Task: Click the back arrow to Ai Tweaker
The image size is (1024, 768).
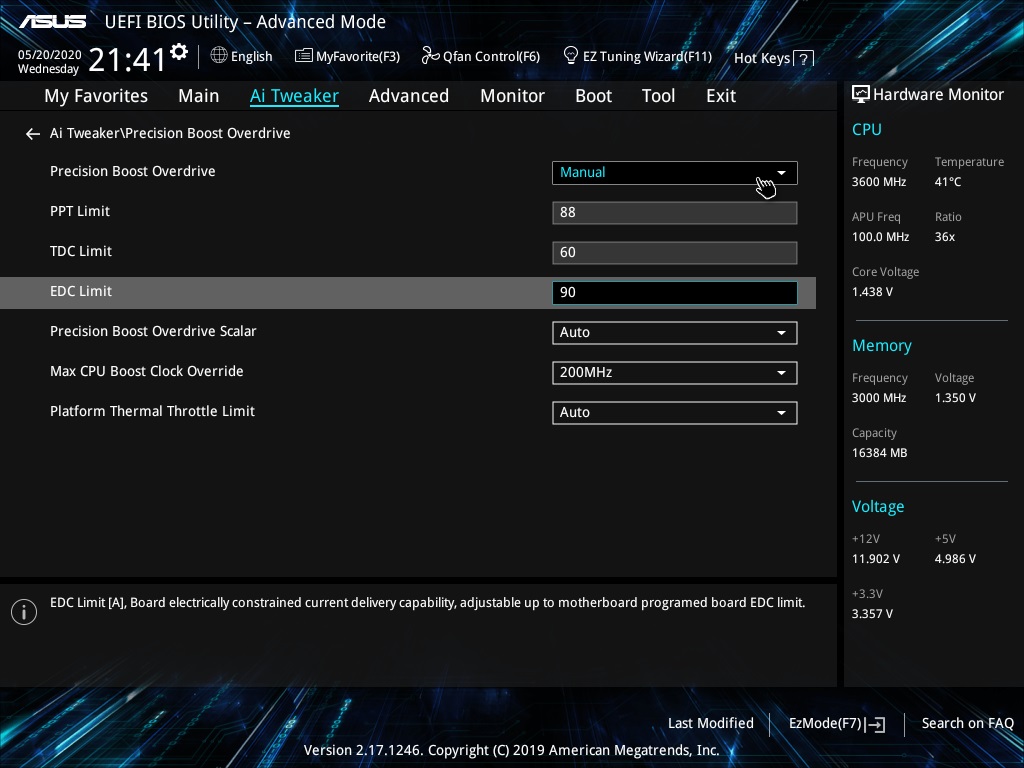Action: point(33,134)
